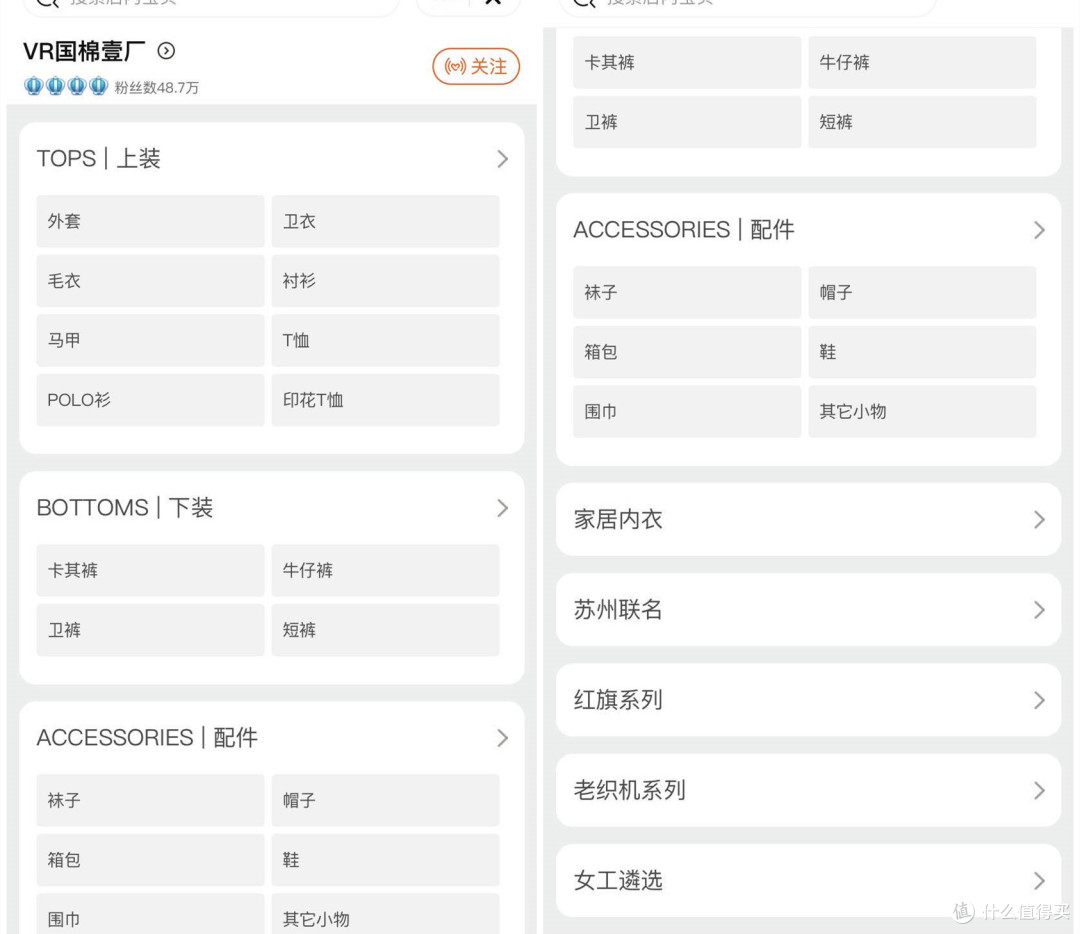Expand BOTTOMS | 下装 chevron in left panel
The width and height of the screenshot is (1080, 934).
503,508
